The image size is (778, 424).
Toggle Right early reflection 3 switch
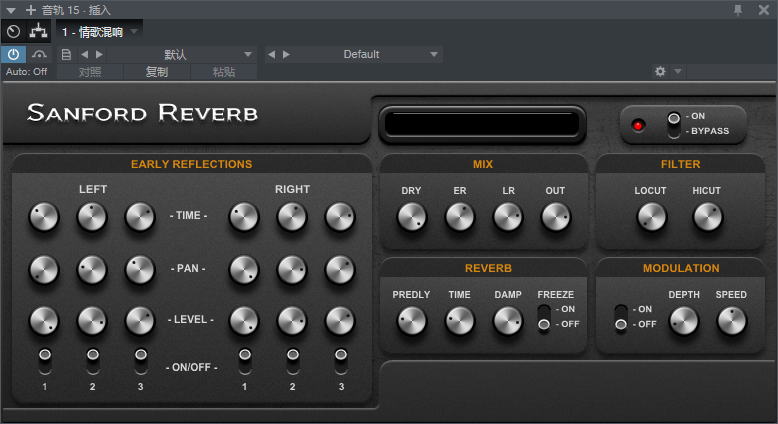click(340, 361)
